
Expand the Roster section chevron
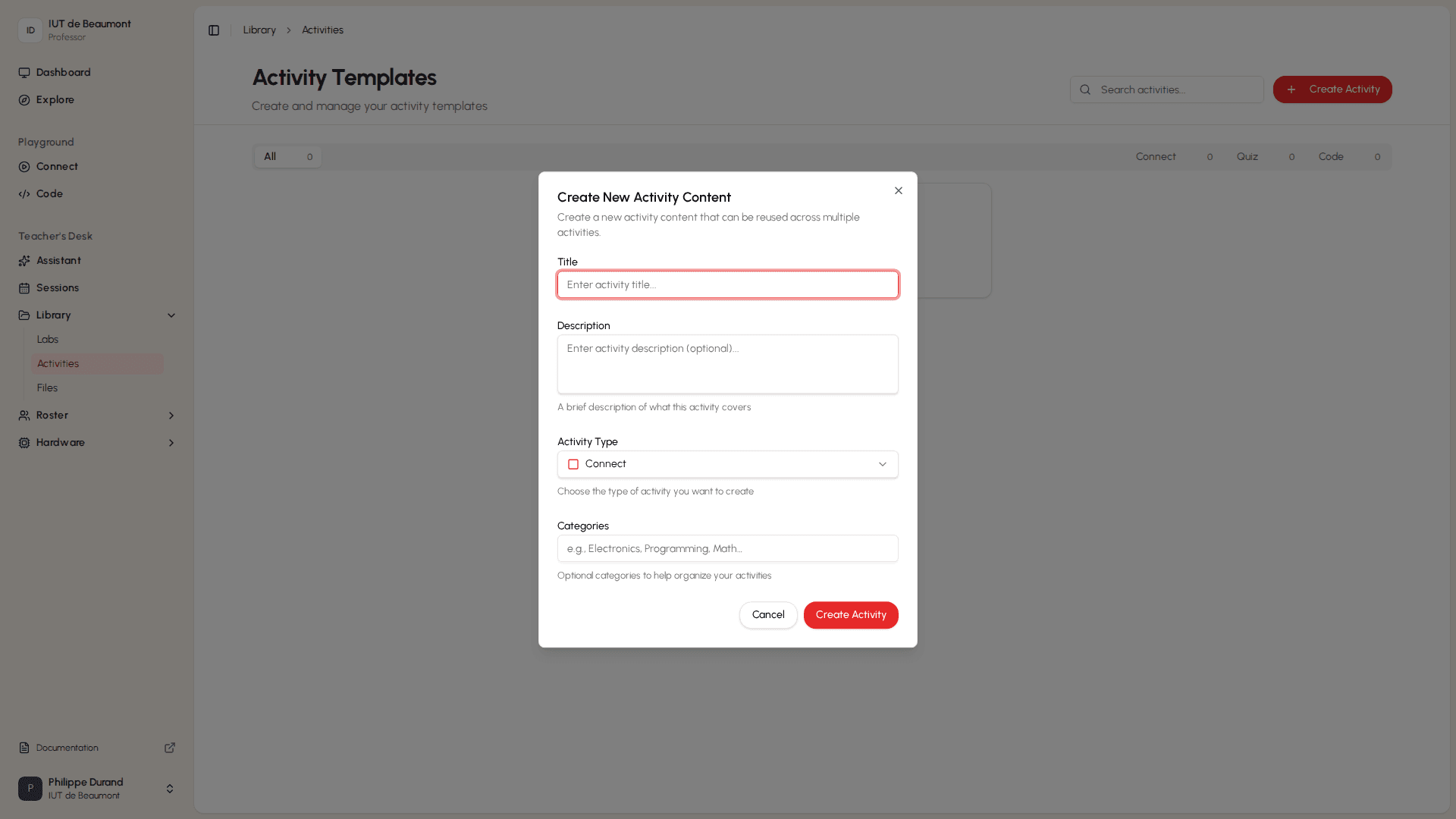coord(171,416)
